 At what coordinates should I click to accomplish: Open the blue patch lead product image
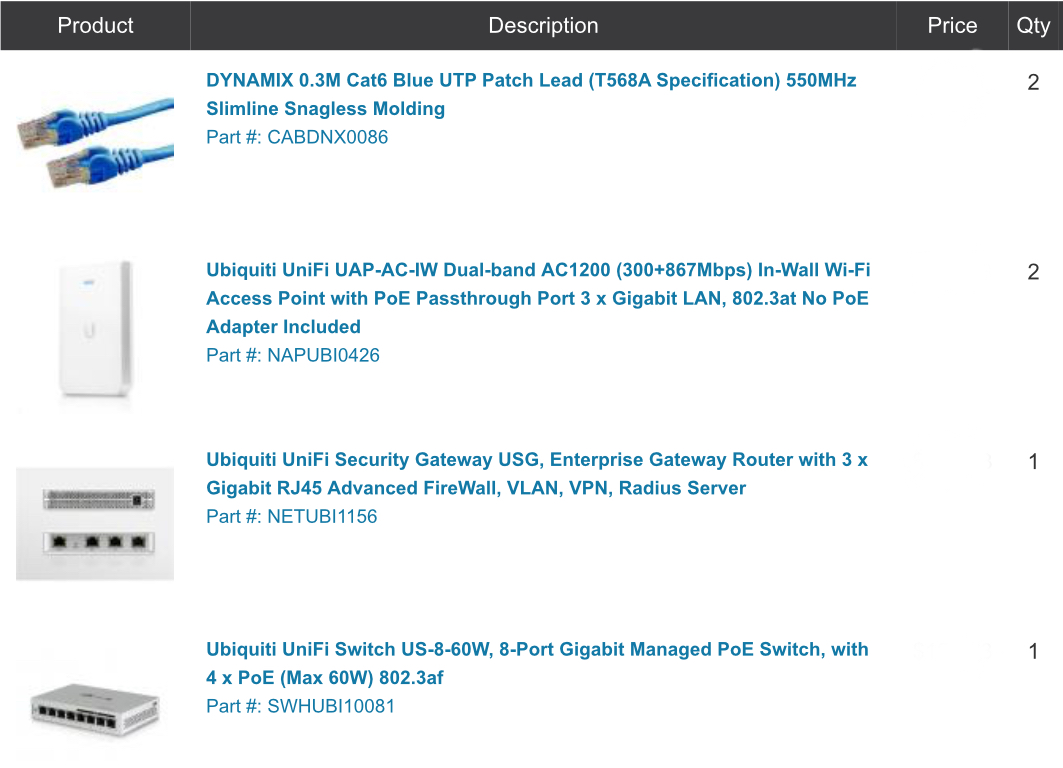pos(95,139)
